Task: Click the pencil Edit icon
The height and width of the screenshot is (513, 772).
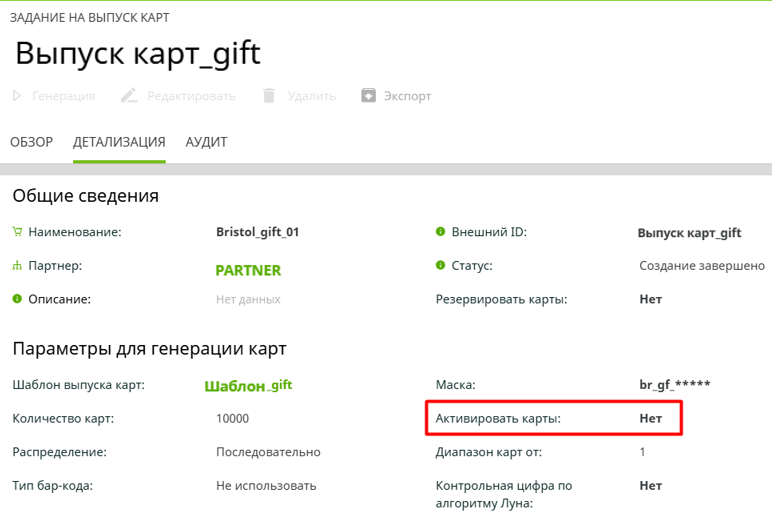Action: [128, 96]
